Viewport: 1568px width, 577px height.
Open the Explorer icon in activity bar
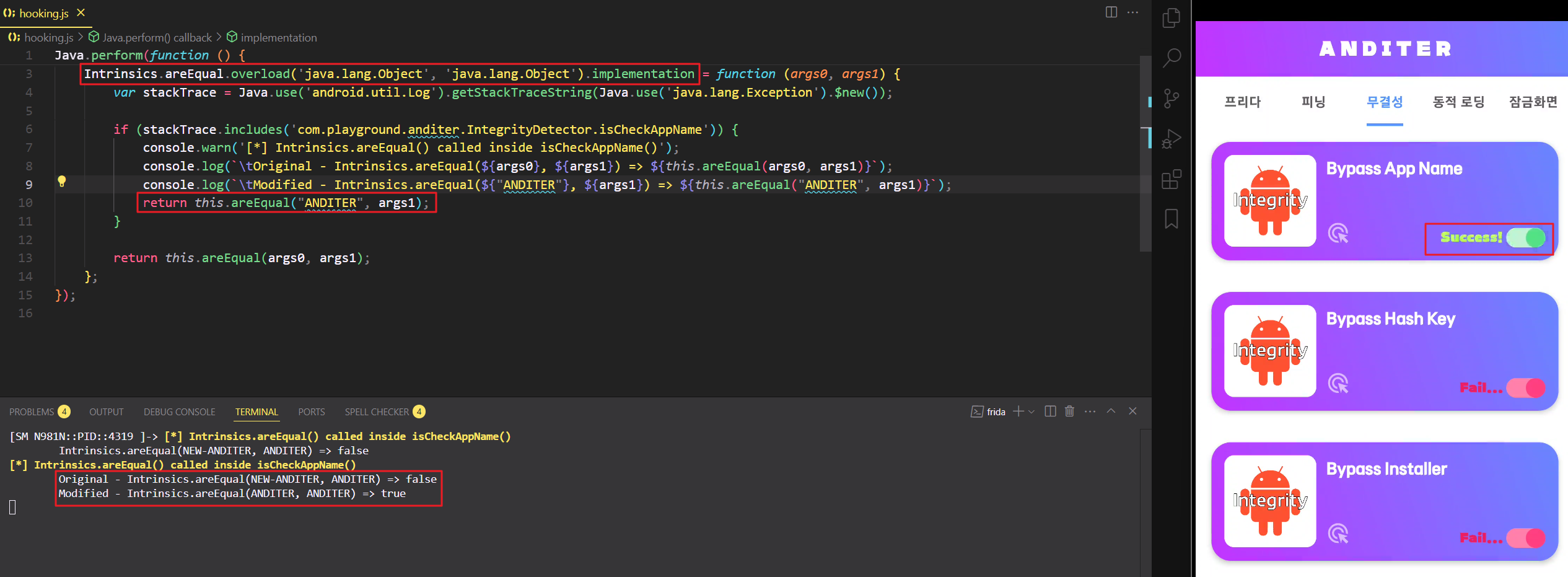tap(1172, 18)
